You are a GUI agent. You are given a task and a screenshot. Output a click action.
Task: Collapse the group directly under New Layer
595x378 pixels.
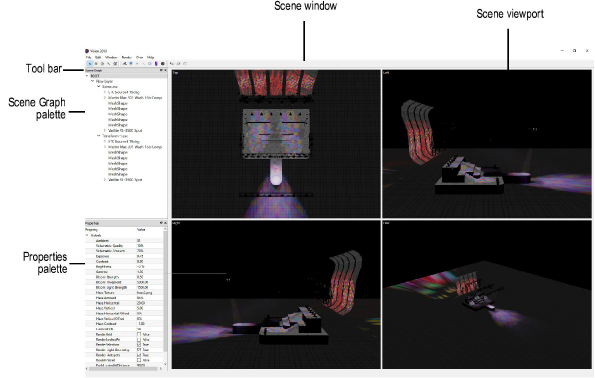pyautogui.click(x=98, y=87)
